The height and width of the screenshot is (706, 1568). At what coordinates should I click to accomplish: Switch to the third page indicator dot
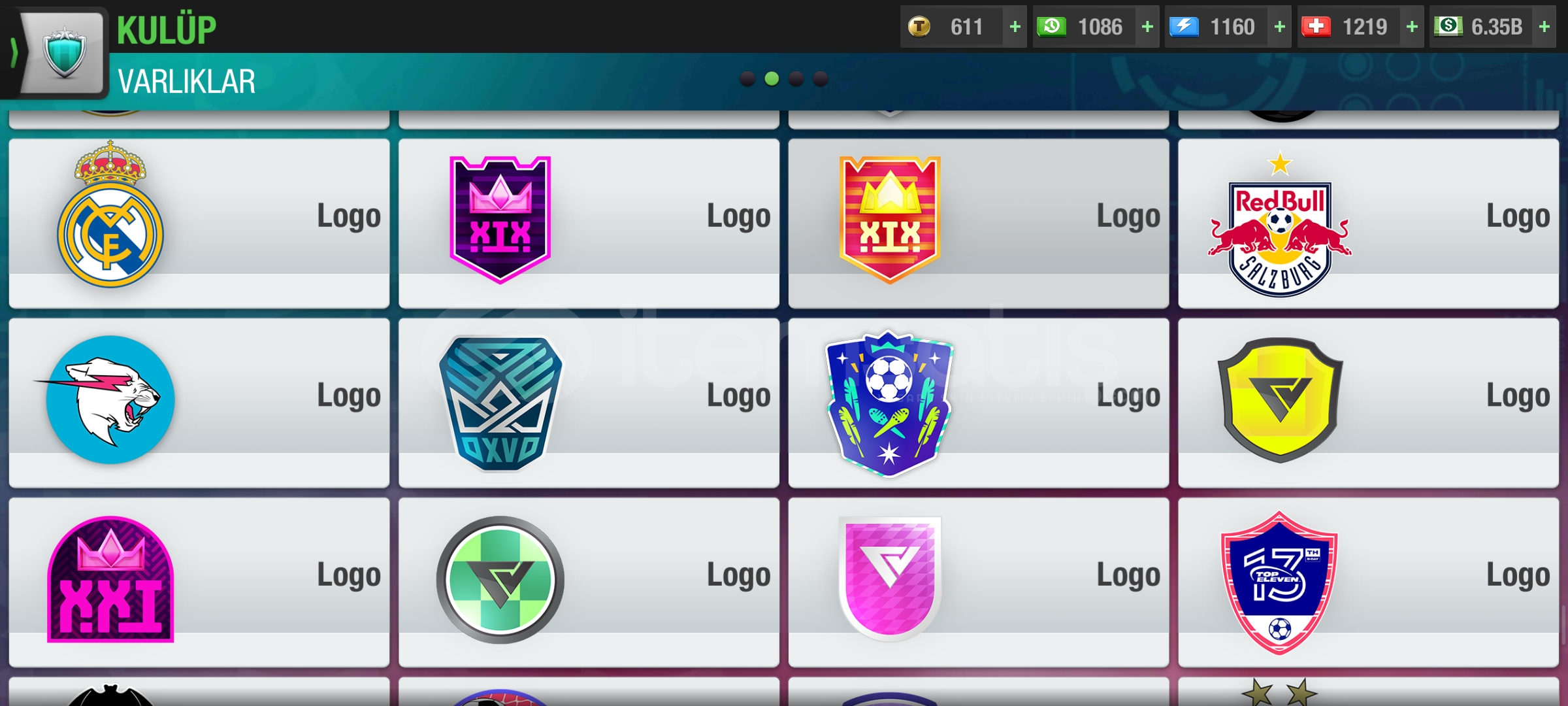(x=796, y=79)
